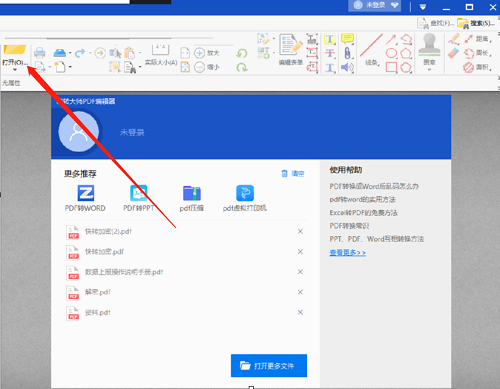Click the clipboard paste icon
Image resolution: width=500 pixels, height=389 pixels.
129,53
